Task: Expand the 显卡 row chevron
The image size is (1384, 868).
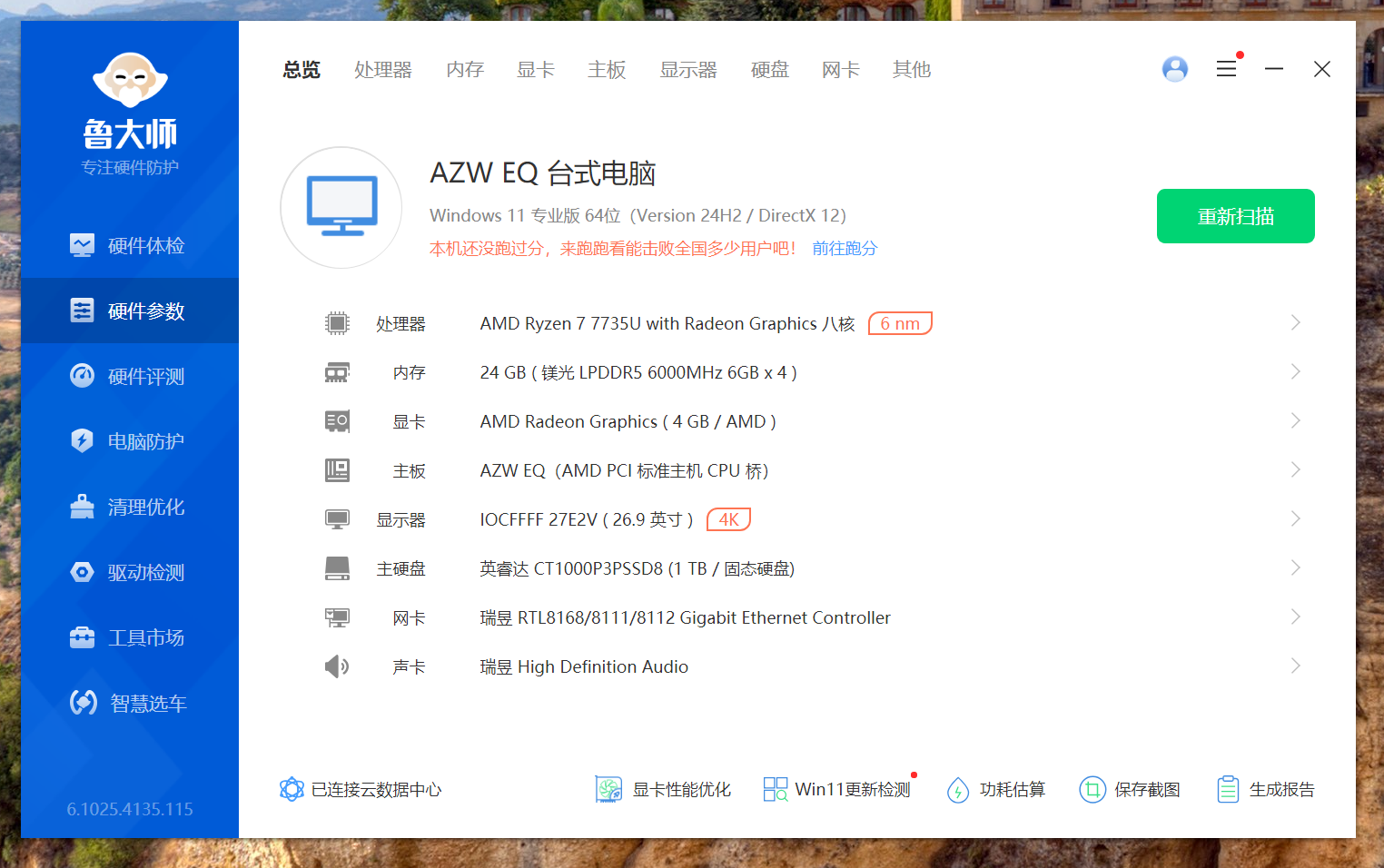Action: click(1296, 421)
